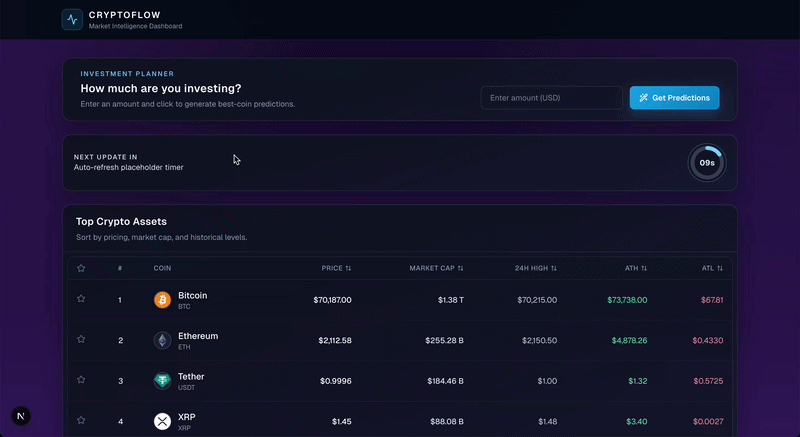Click XRP ATH value $3.40
The width and height of the screenshot is (800, 437).
click(x=637, y=421)
